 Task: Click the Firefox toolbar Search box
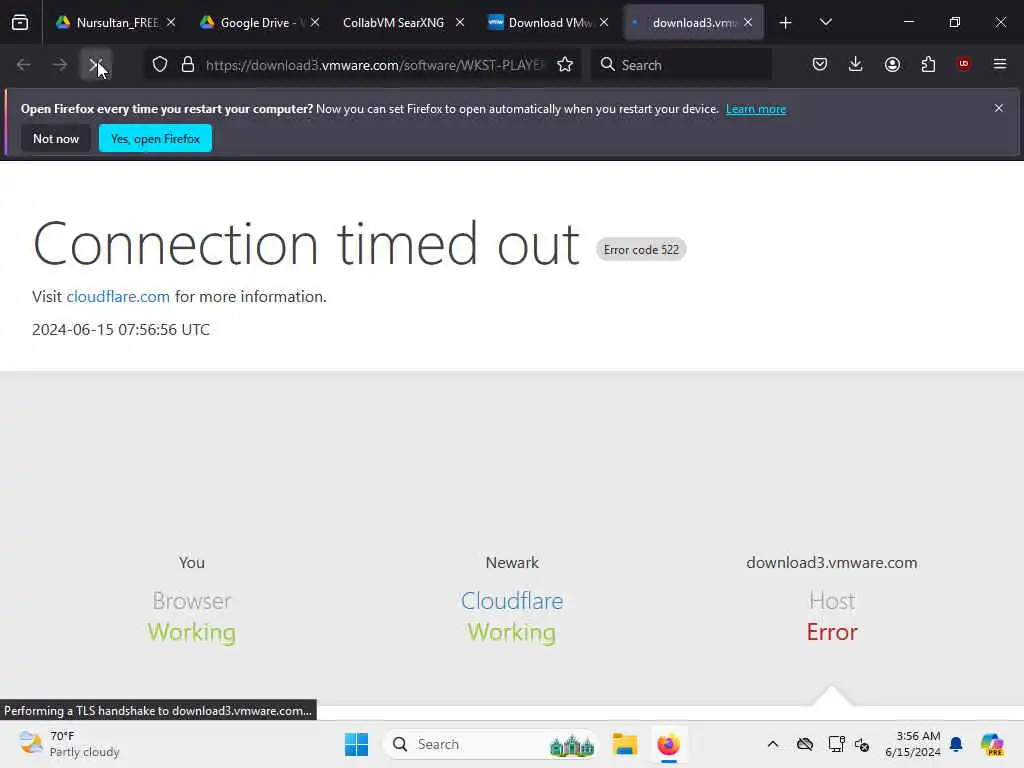pyautogui.click(x=681, y=65)
